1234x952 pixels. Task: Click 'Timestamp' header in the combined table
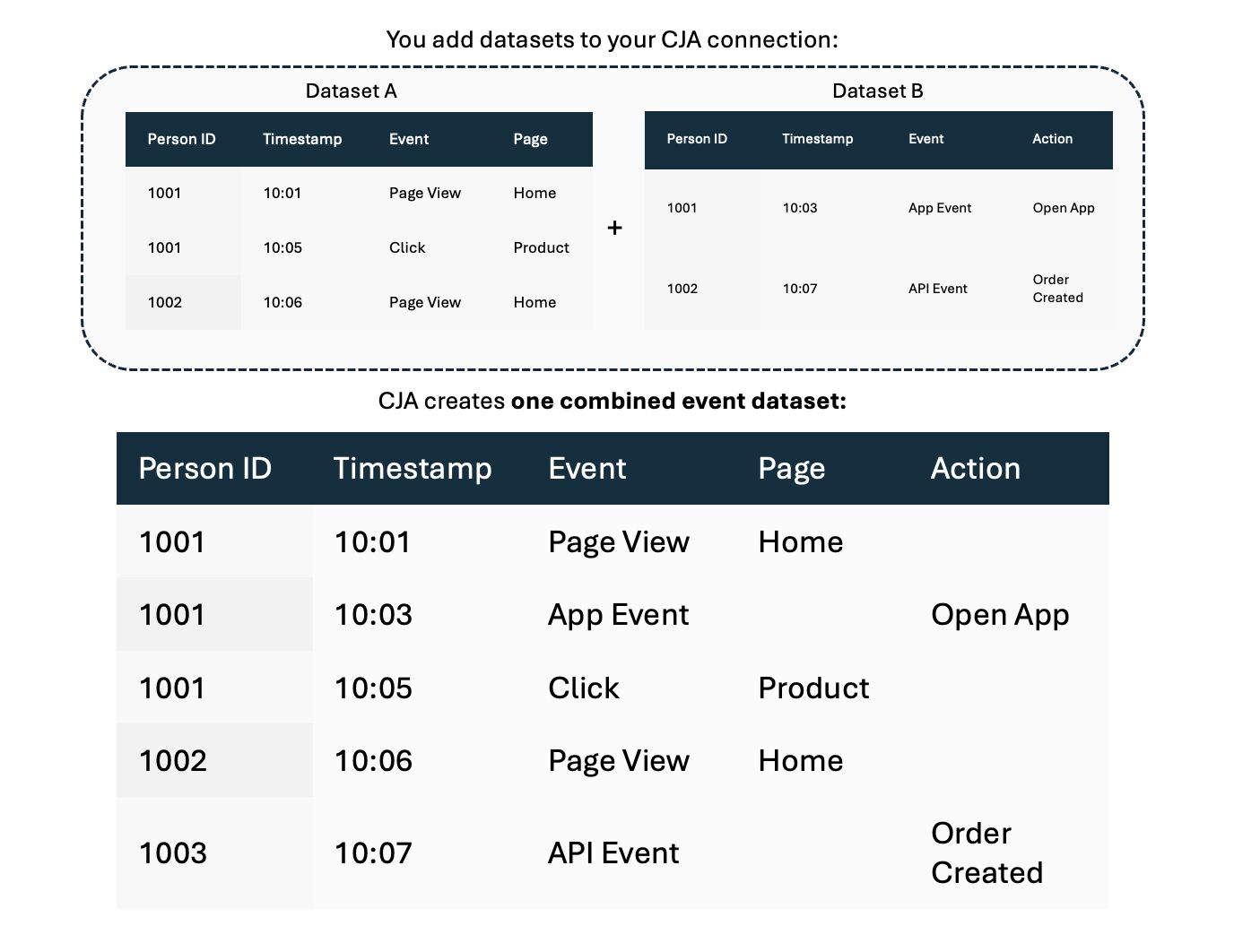point(413,468)
